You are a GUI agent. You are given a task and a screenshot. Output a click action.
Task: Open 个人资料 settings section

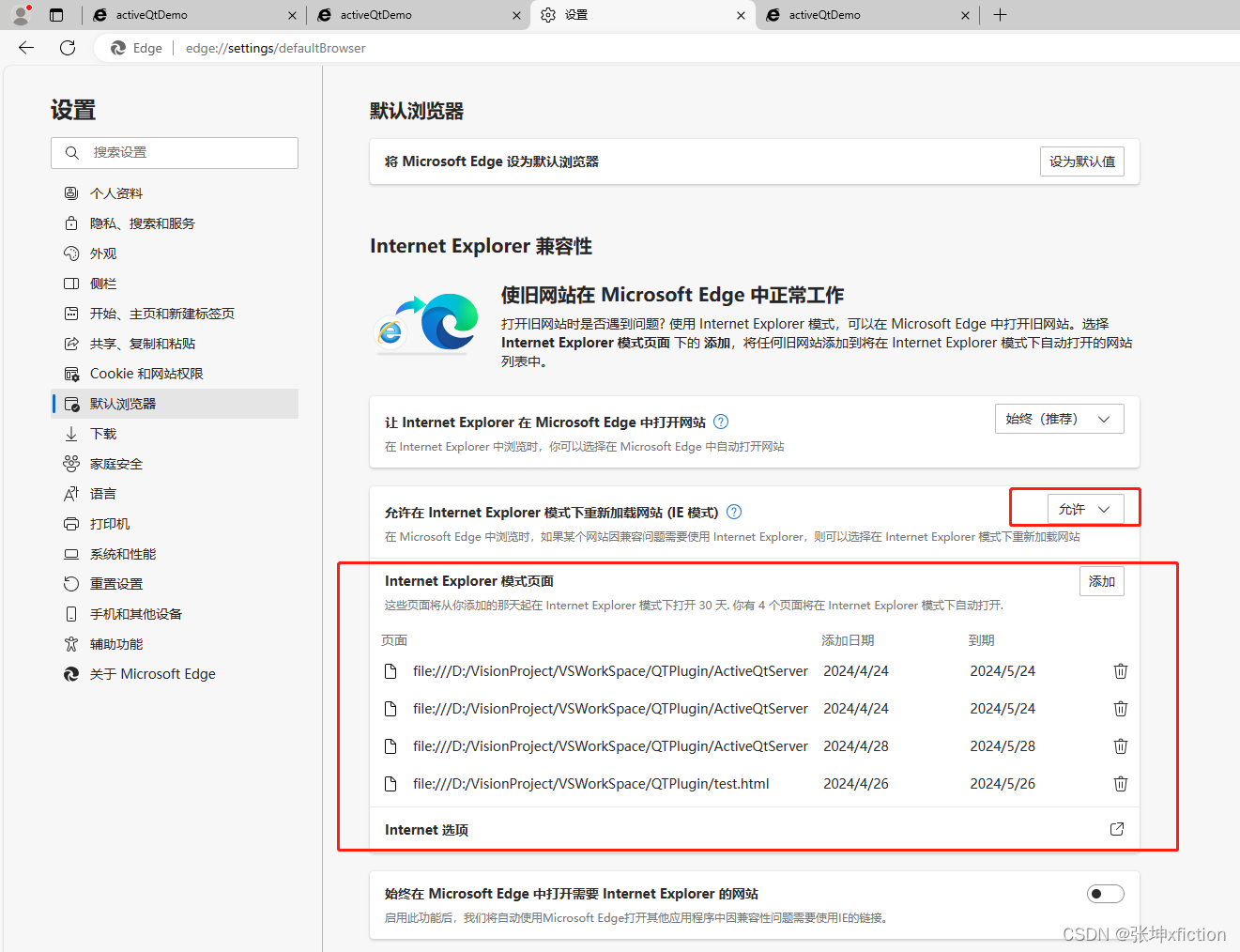click(x=175, y=193)
